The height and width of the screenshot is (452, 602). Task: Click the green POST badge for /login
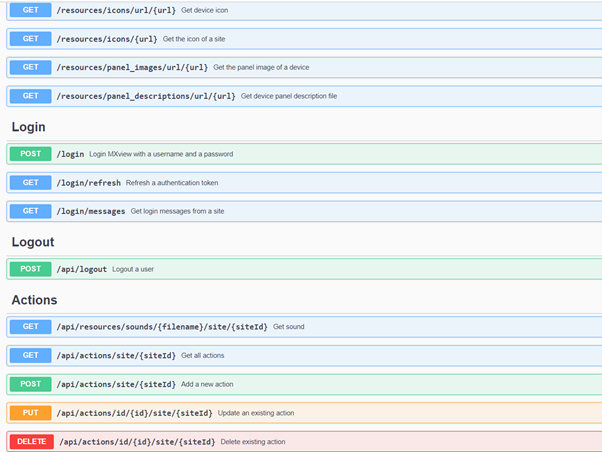click(x=30, y=154)
